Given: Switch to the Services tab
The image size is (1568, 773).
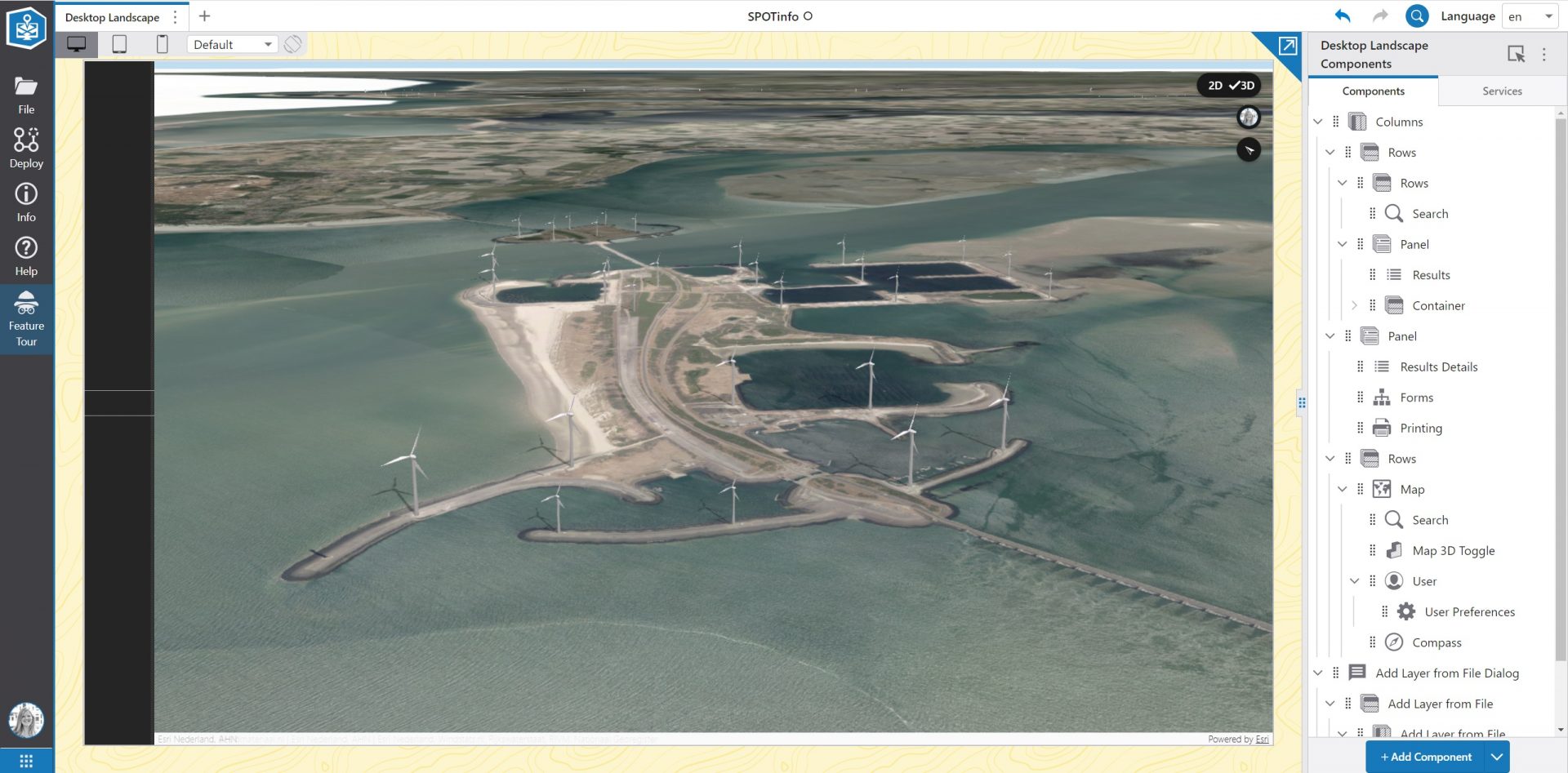Looking at the screenshot, I should pos(1503,91).
